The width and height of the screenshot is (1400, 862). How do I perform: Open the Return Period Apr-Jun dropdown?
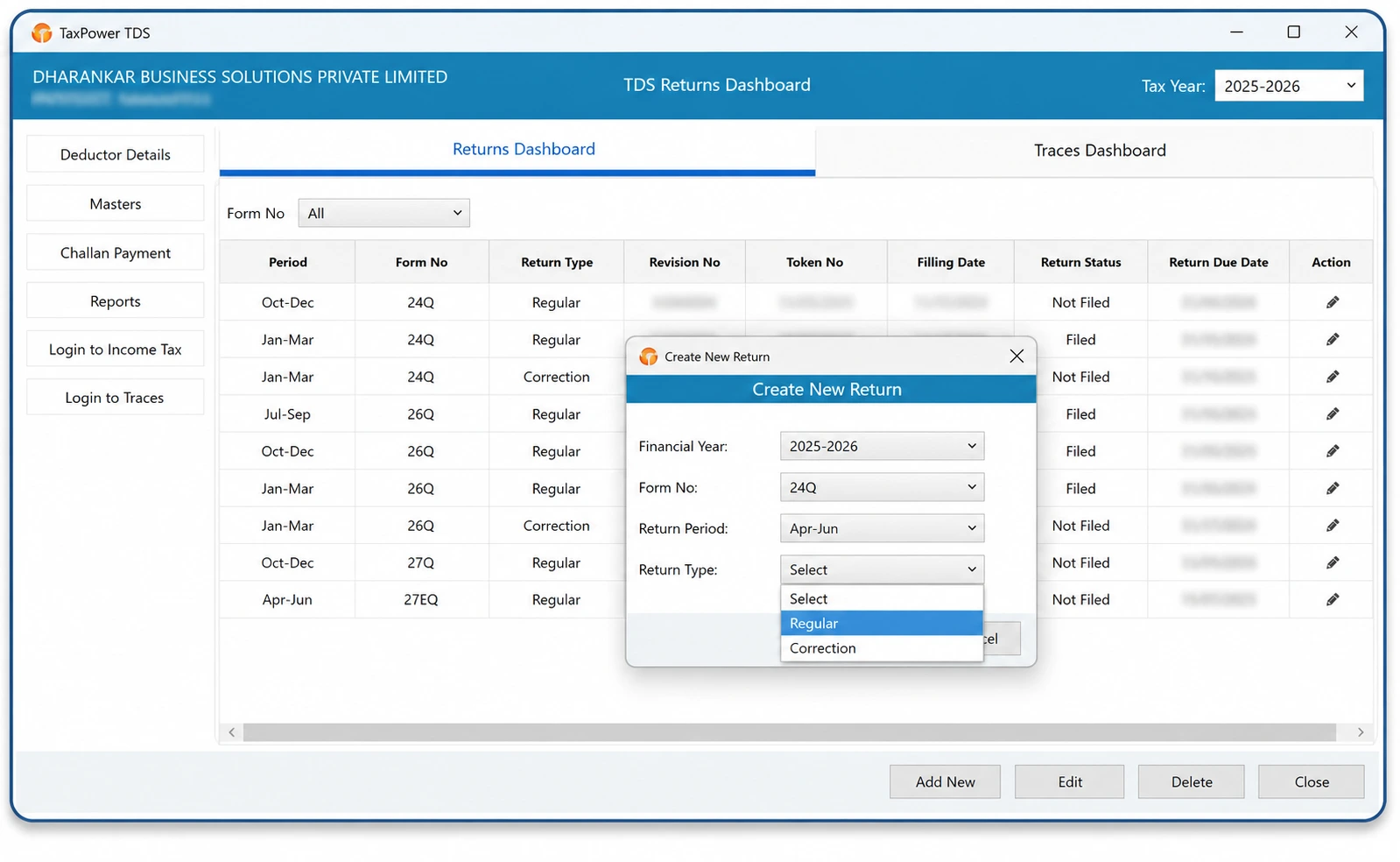click(882, 528)
